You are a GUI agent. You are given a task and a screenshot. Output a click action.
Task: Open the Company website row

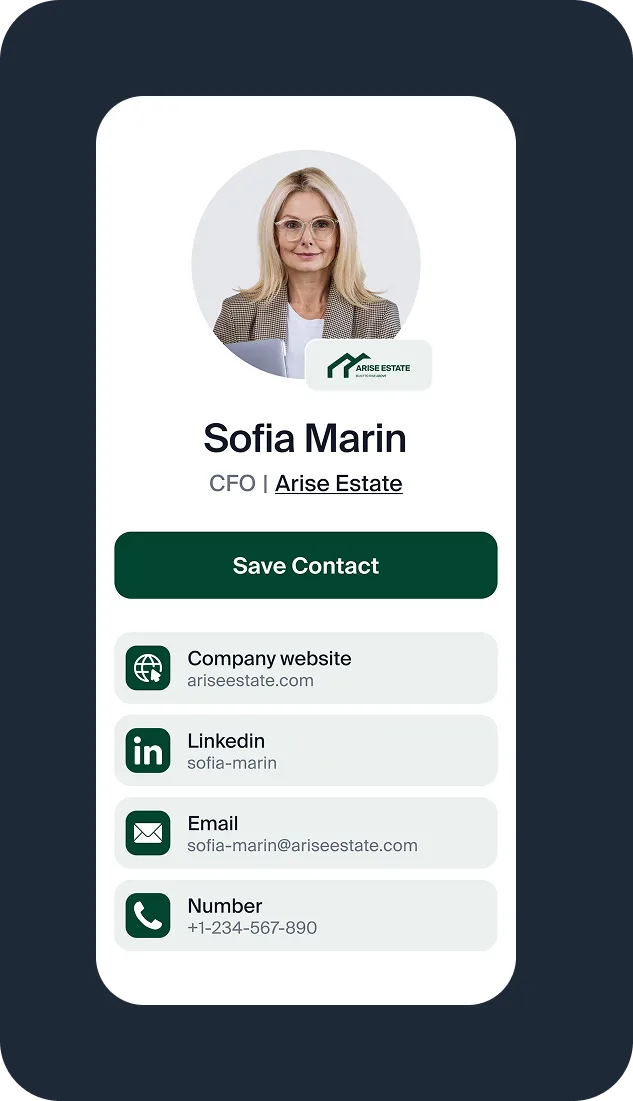(306, 668)
